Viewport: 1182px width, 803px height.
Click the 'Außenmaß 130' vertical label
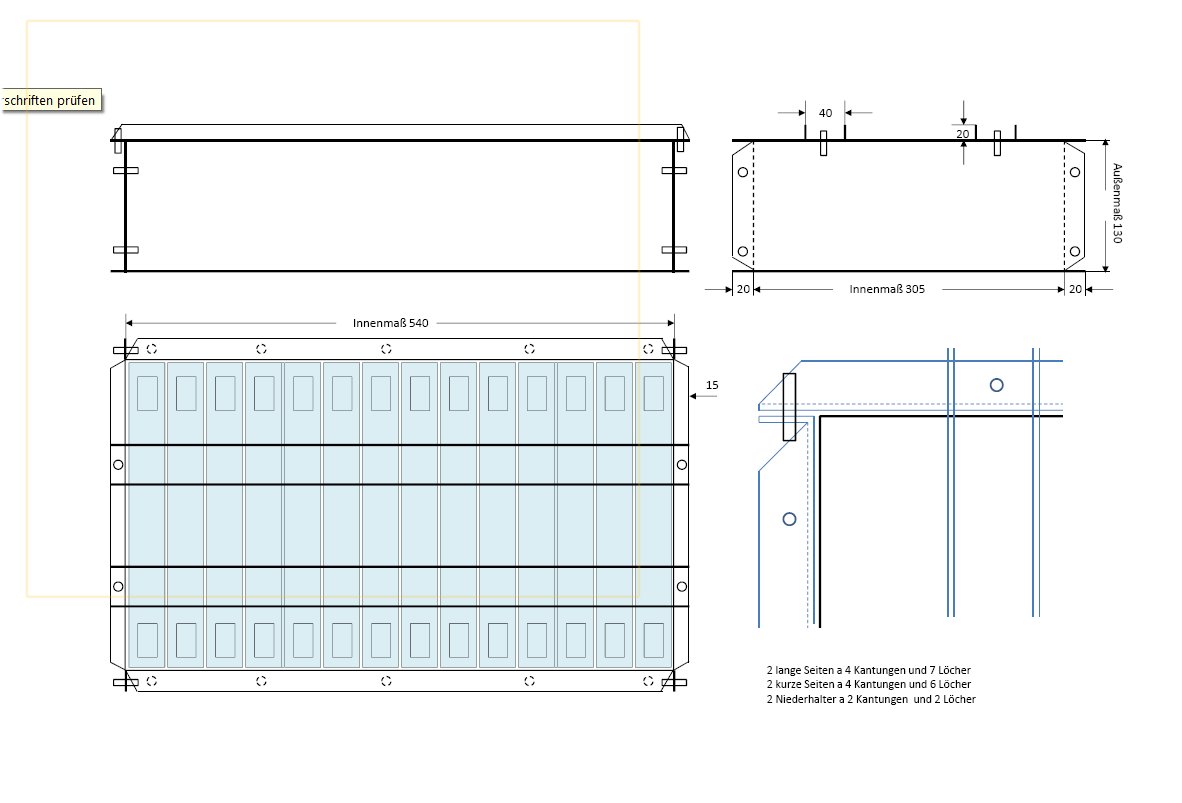tap(1118, 204)
